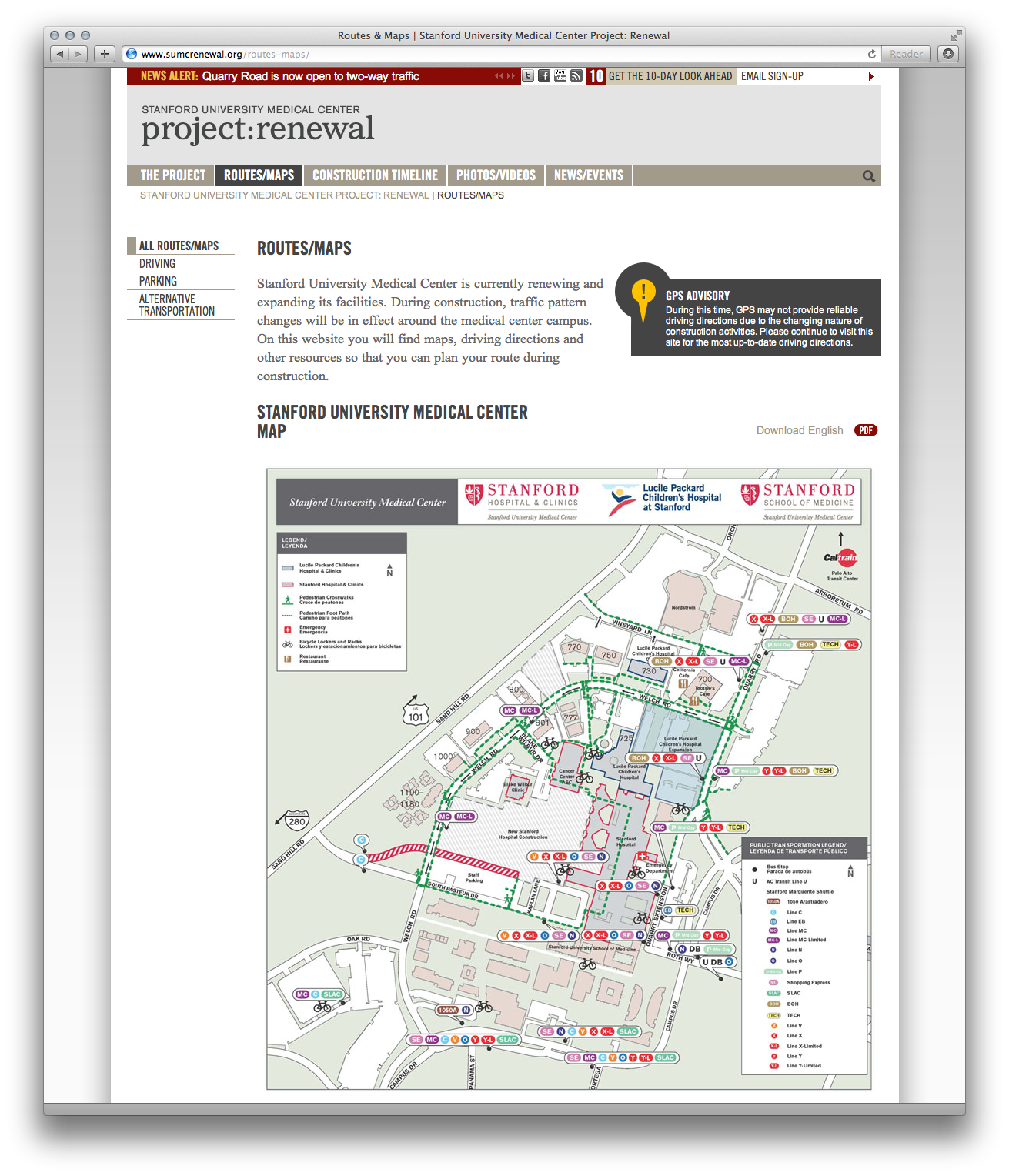Screen dimensions: 1009x1176
Task: Click Download English link
Action: click(800, 430)
